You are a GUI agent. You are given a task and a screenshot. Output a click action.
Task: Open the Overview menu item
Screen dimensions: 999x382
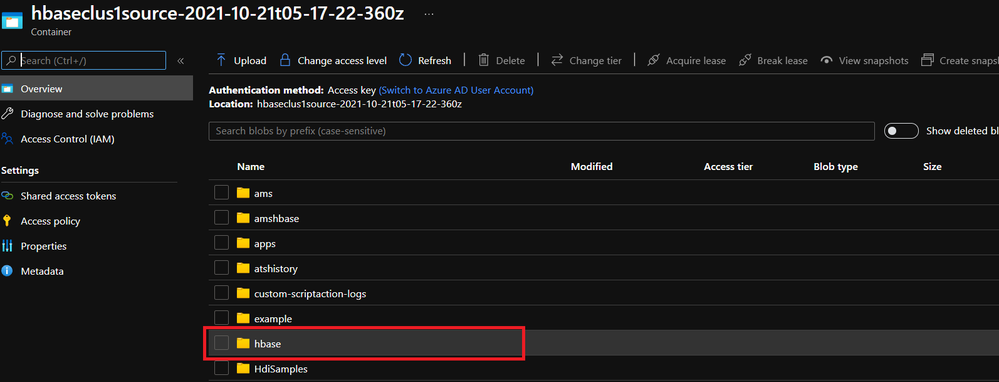pos(96,89)
